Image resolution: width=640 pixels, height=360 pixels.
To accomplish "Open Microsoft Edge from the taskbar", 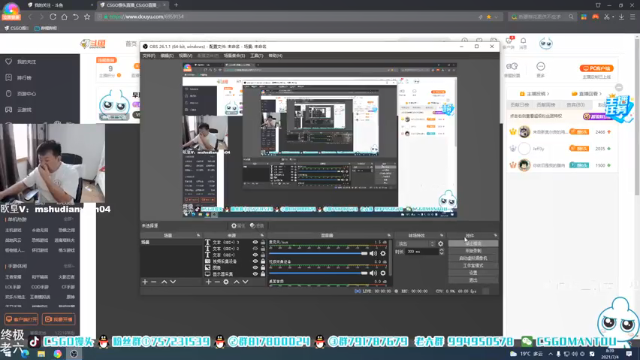I will (25, 353).
